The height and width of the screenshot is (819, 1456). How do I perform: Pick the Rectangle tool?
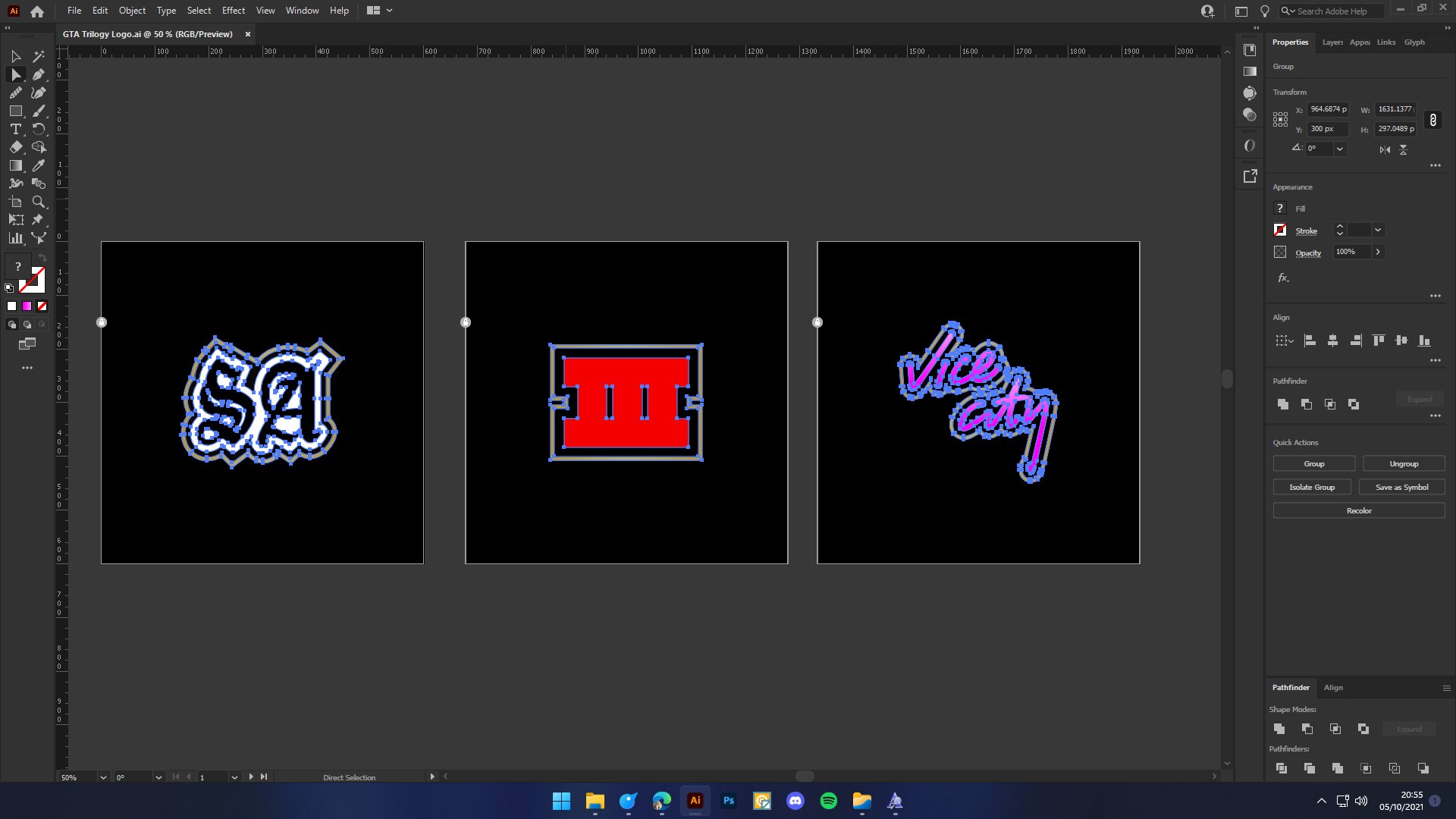tap(15, 111)
